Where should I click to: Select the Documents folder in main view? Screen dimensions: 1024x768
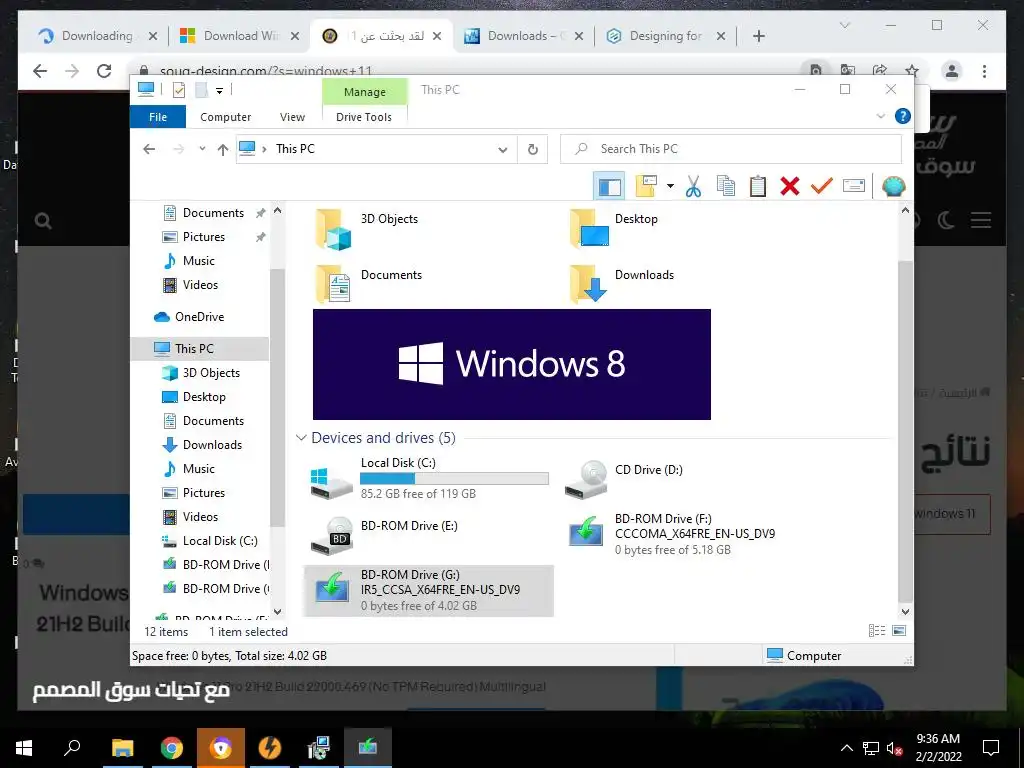368,283
